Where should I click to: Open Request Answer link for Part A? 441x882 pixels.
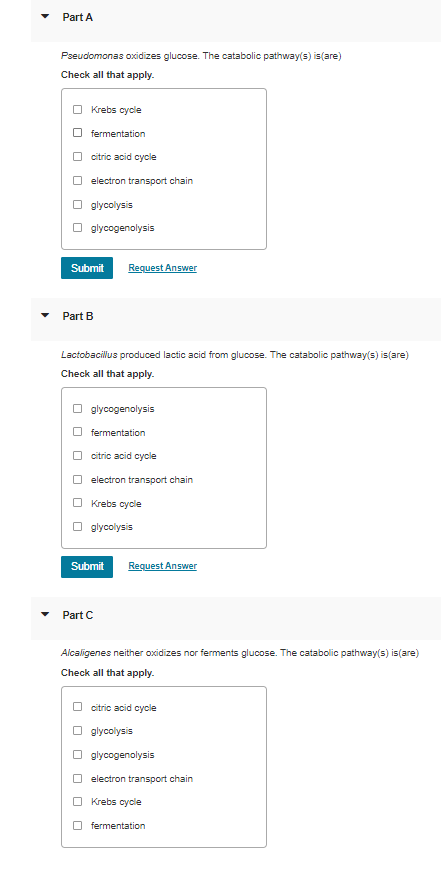click(163, 268)
